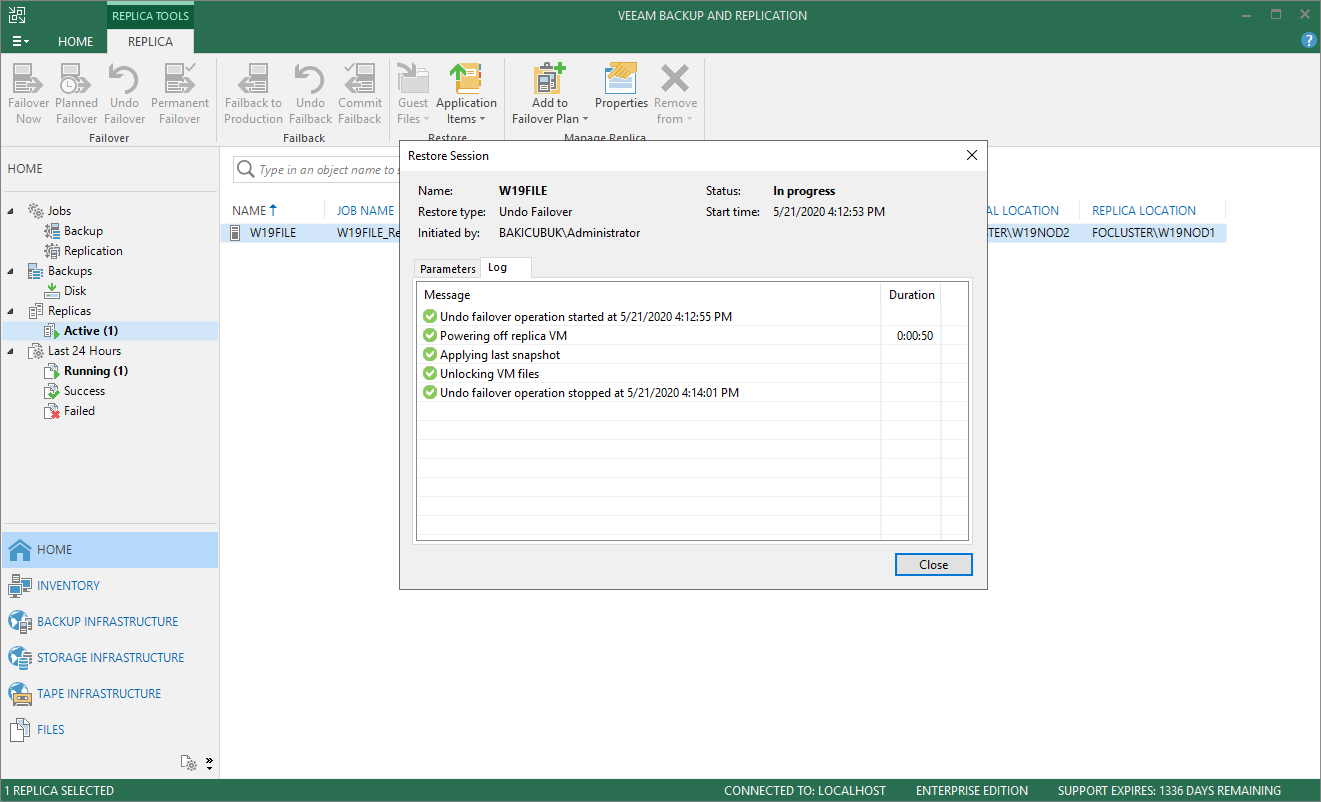Switch to the Parameters tab in dialog

pos(448,269)
